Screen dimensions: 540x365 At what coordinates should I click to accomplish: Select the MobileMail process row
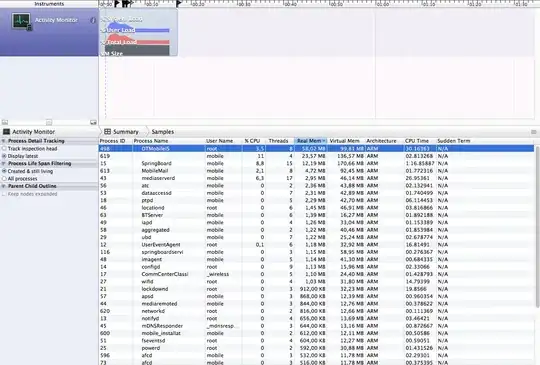pyautogui.click(x=316, y=171)
